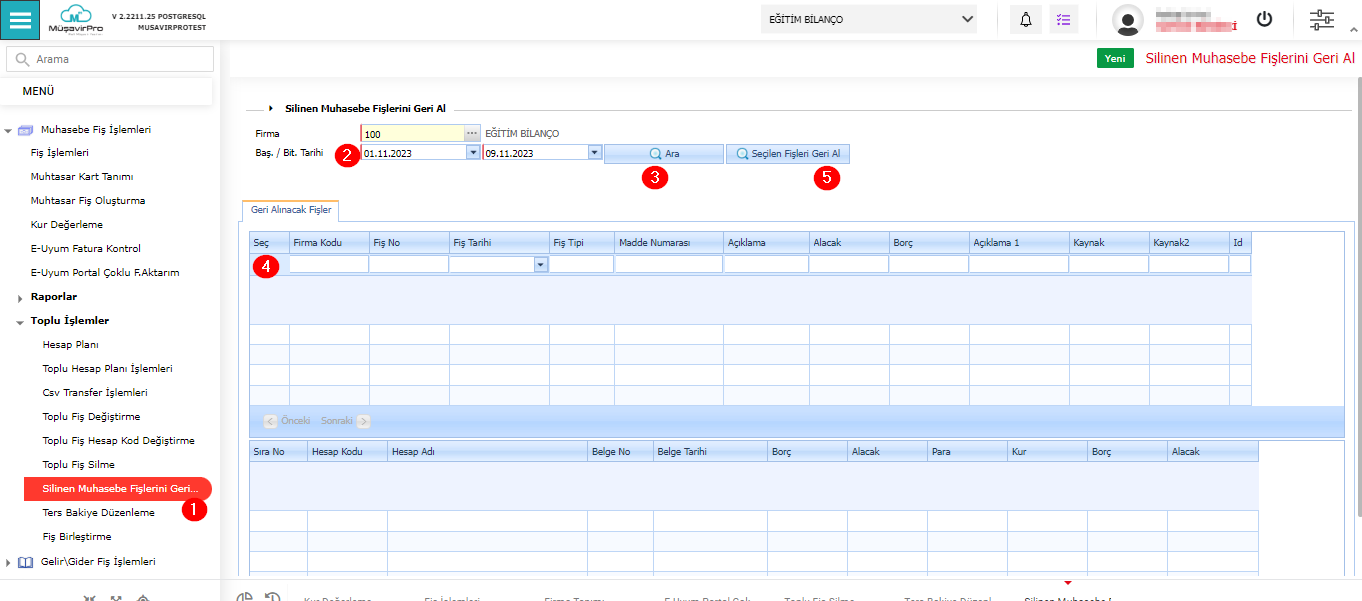Sort by Hesap Kodu column header
Image resolution: width=1362 pixels, height=601 pixels.
[x=347, y=452]
